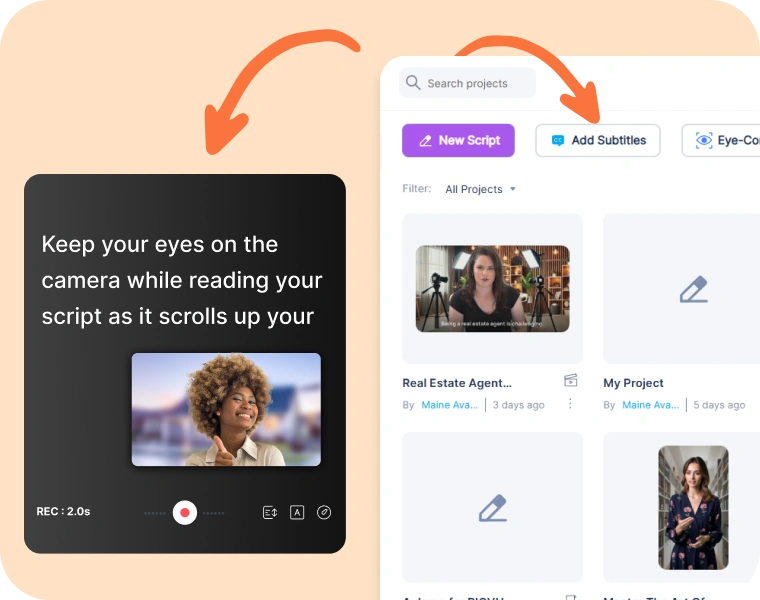
Task: Open the three-dot menu for Real Estate Agent
Action: pyautogui.click(x=570, y=404)
